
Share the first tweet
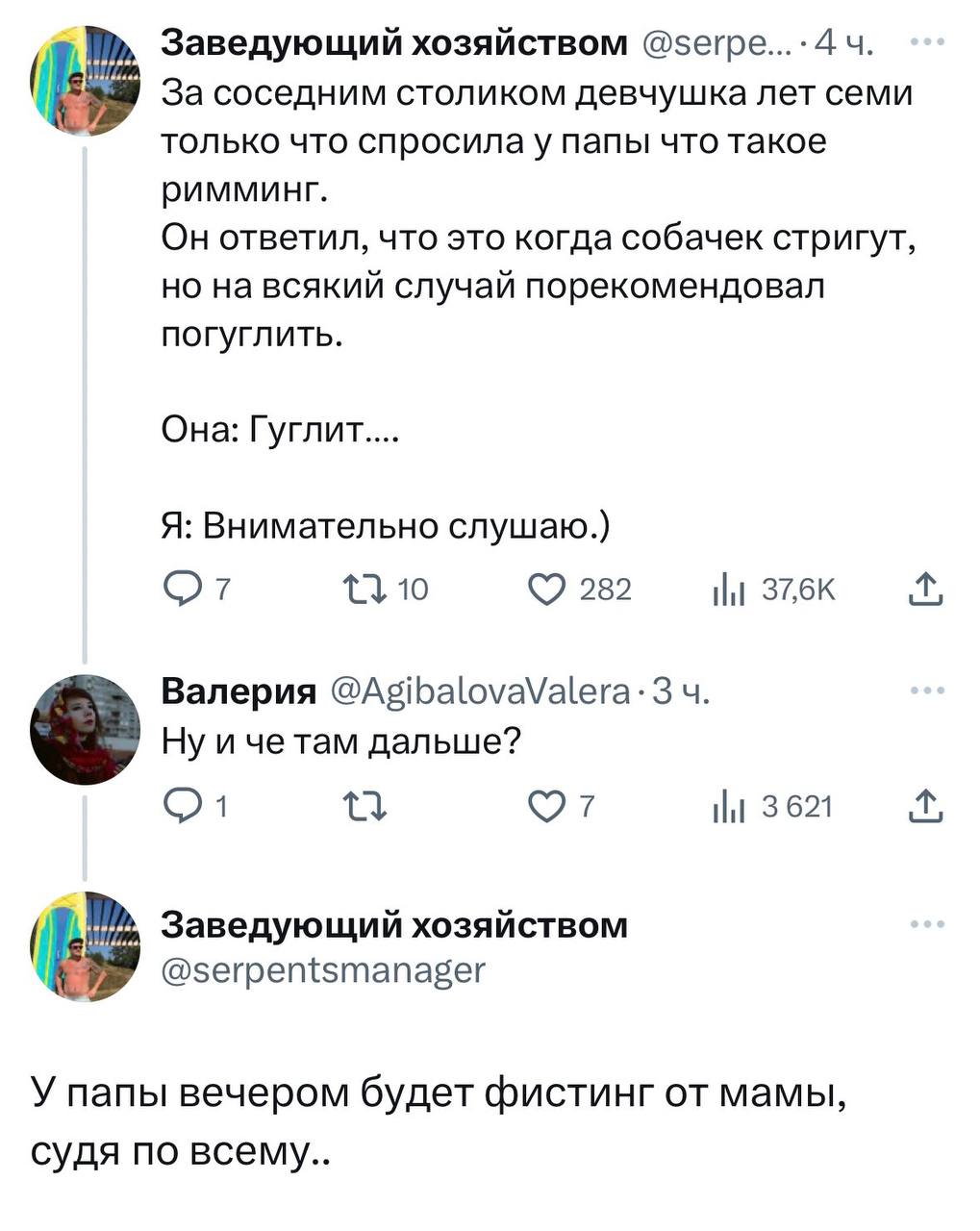[x=926, y=589]
